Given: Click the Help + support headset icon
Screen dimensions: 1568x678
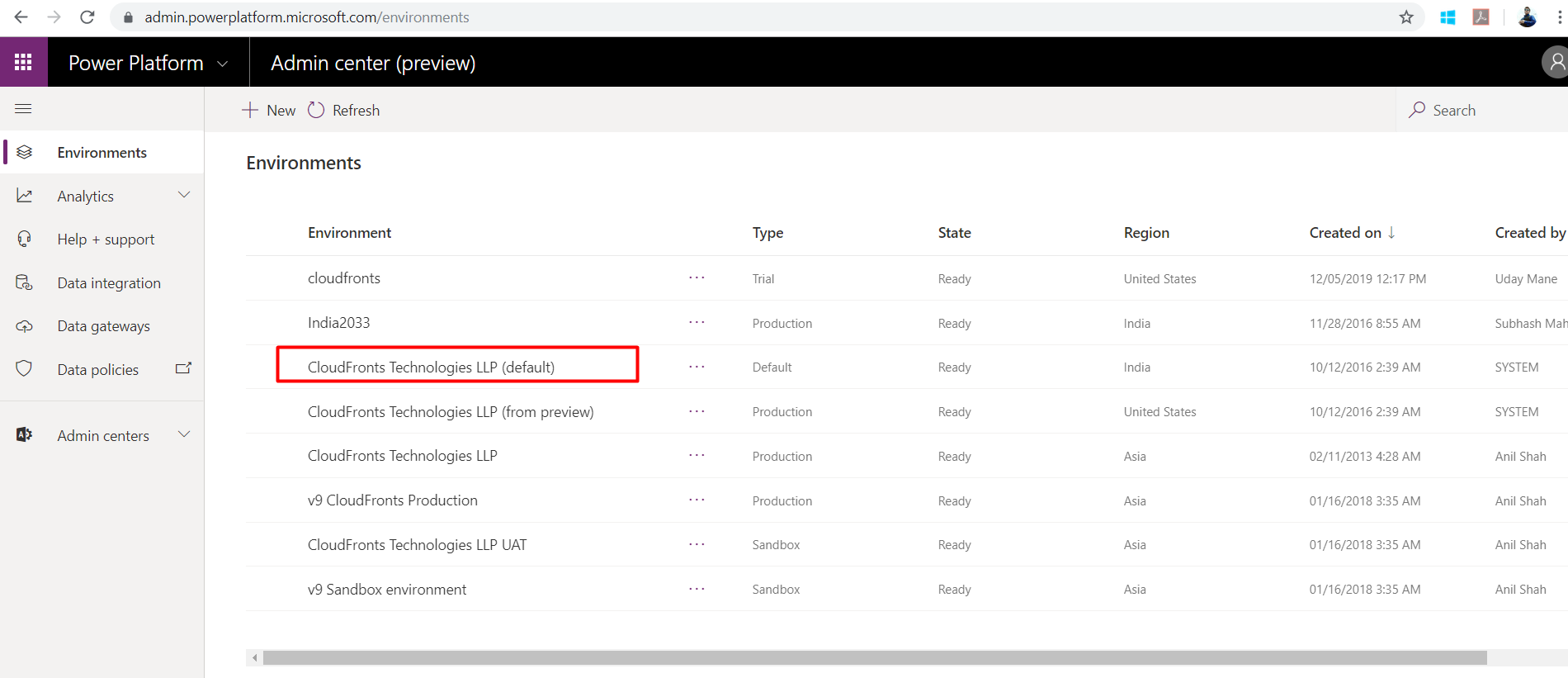Looking at the screenshot, I should [x=25, y=239].
